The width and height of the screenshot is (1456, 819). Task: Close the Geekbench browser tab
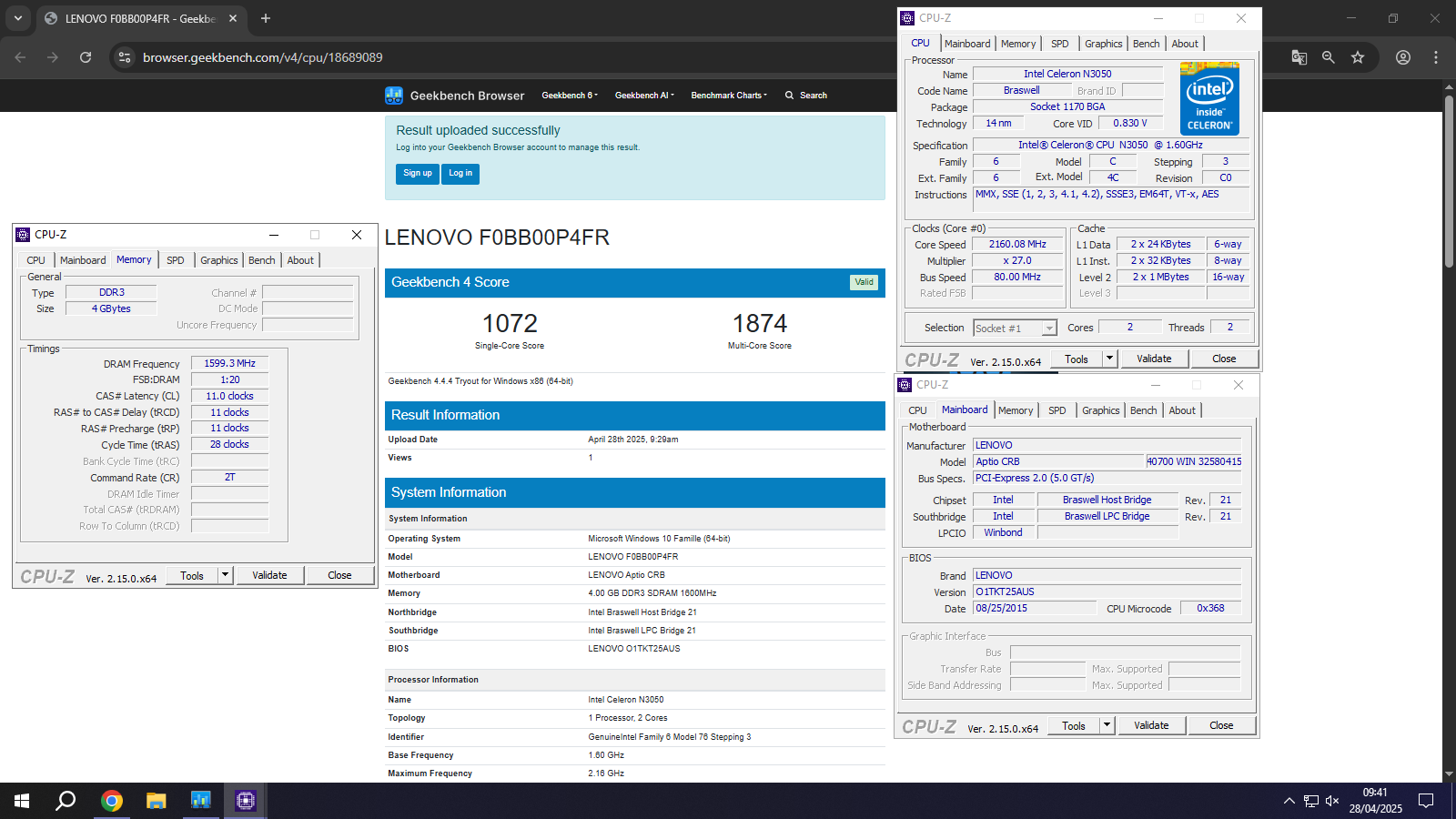[x=233, y=18]
